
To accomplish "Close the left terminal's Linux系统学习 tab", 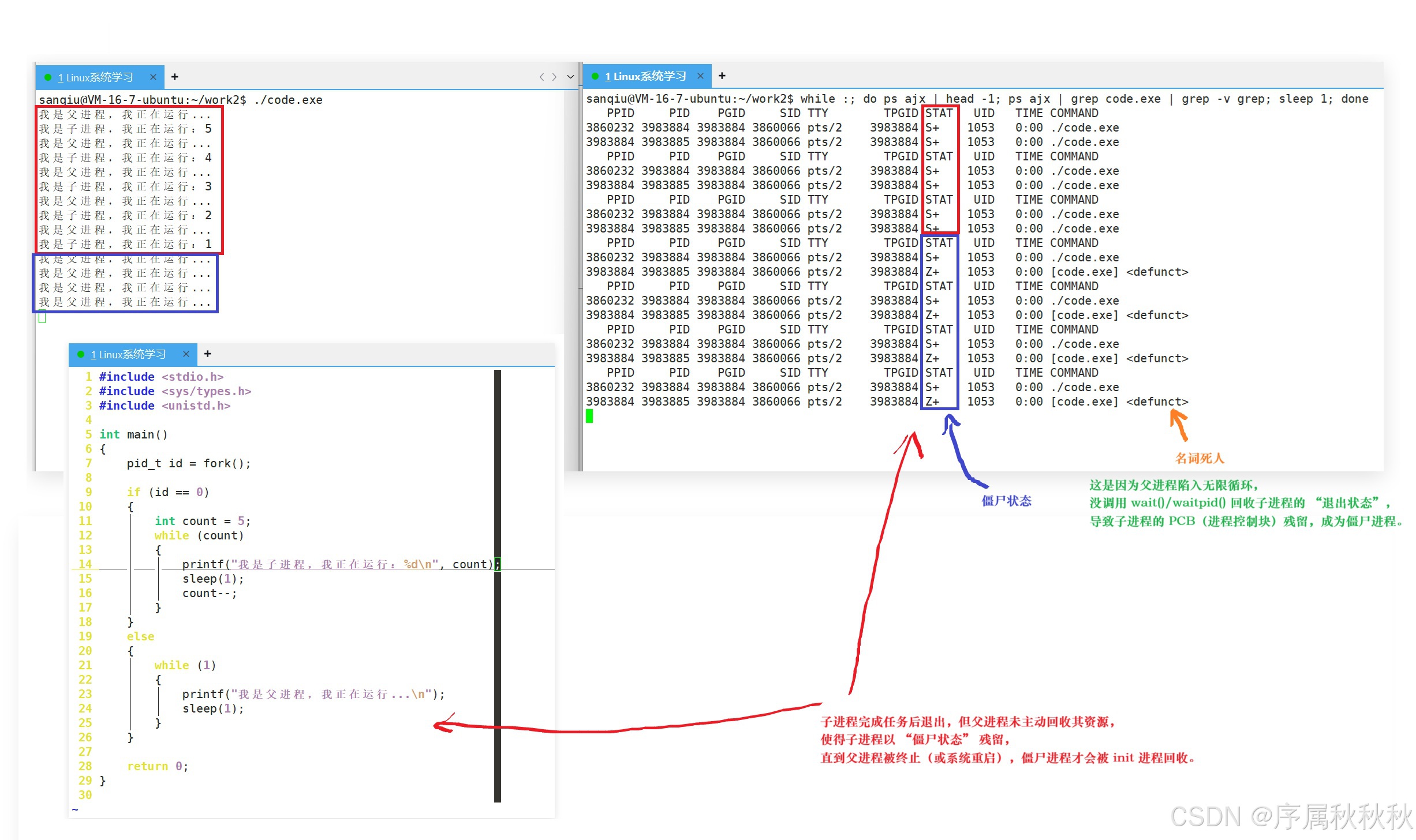I will [x=153, y=77].
